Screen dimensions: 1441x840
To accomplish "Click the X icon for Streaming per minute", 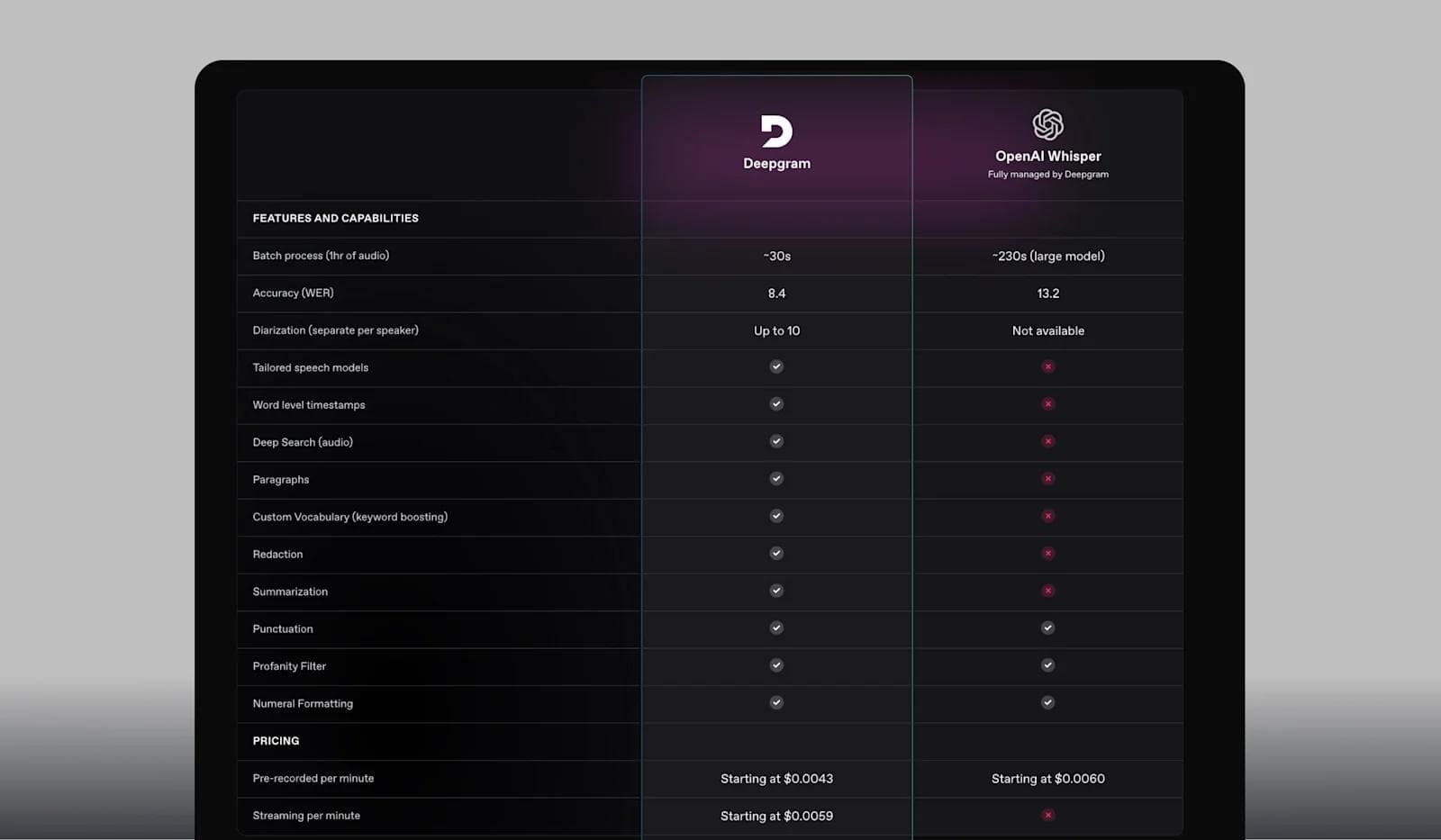I will tap(1047, 814).
